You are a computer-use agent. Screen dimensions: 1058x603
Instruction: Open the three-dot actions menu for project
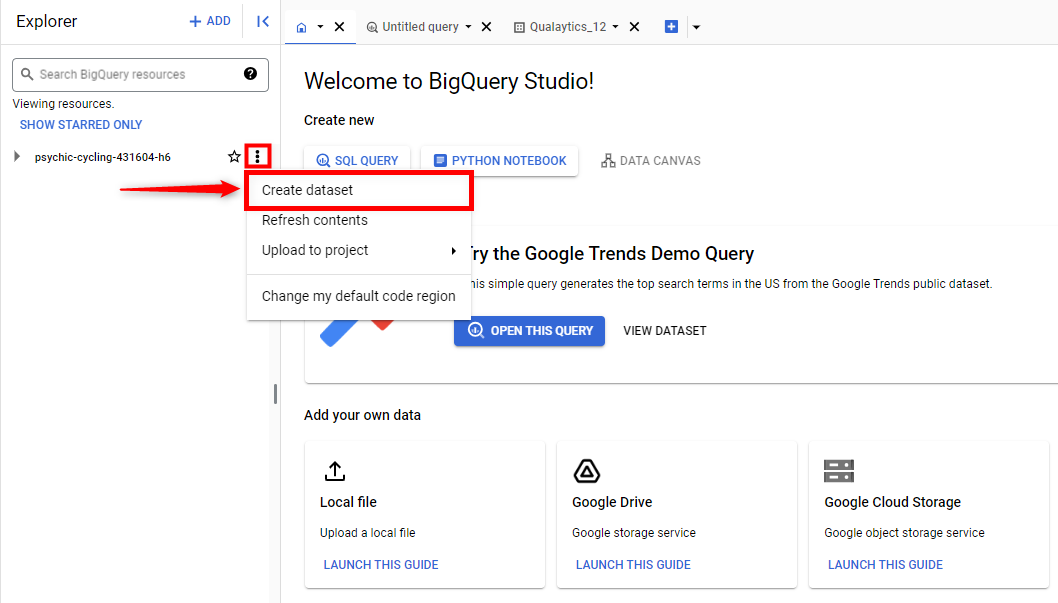point(258,157)
